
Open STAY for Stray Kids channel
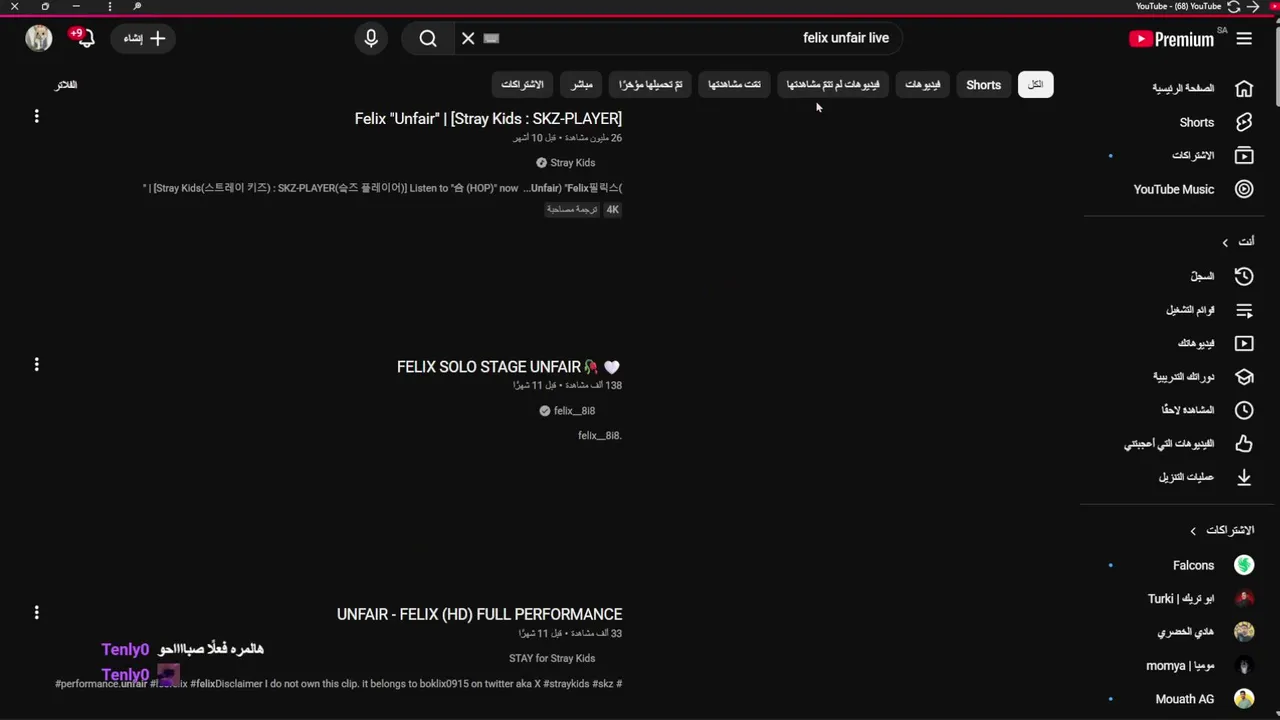point(552,658)
